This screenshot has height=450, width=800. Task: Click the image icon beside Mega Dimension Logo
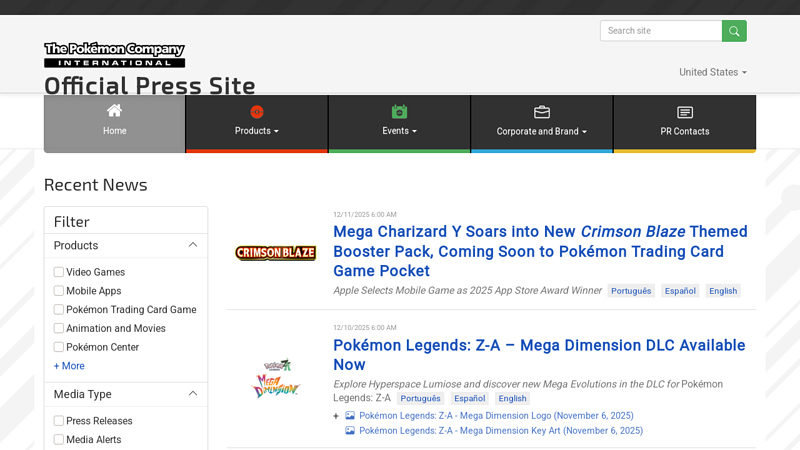pyautogui.click(x=349, y=415)
